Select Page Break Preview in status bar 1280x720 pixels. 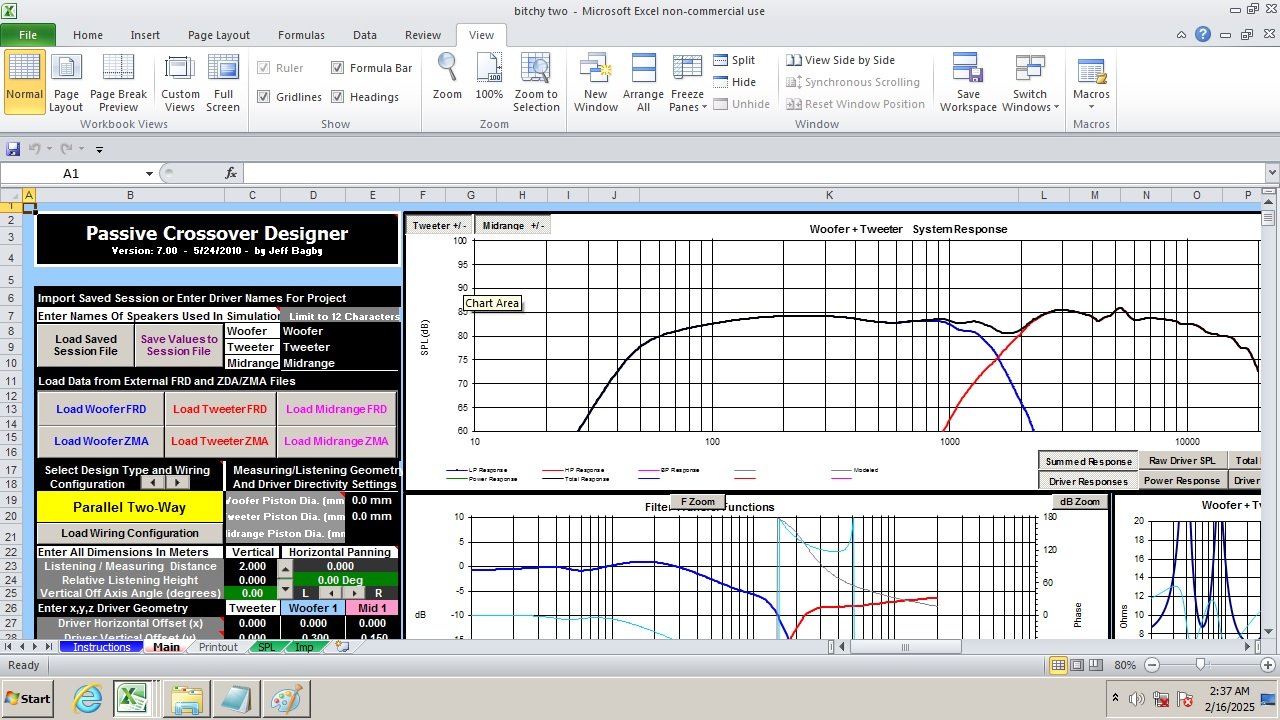click(1095, 665)
